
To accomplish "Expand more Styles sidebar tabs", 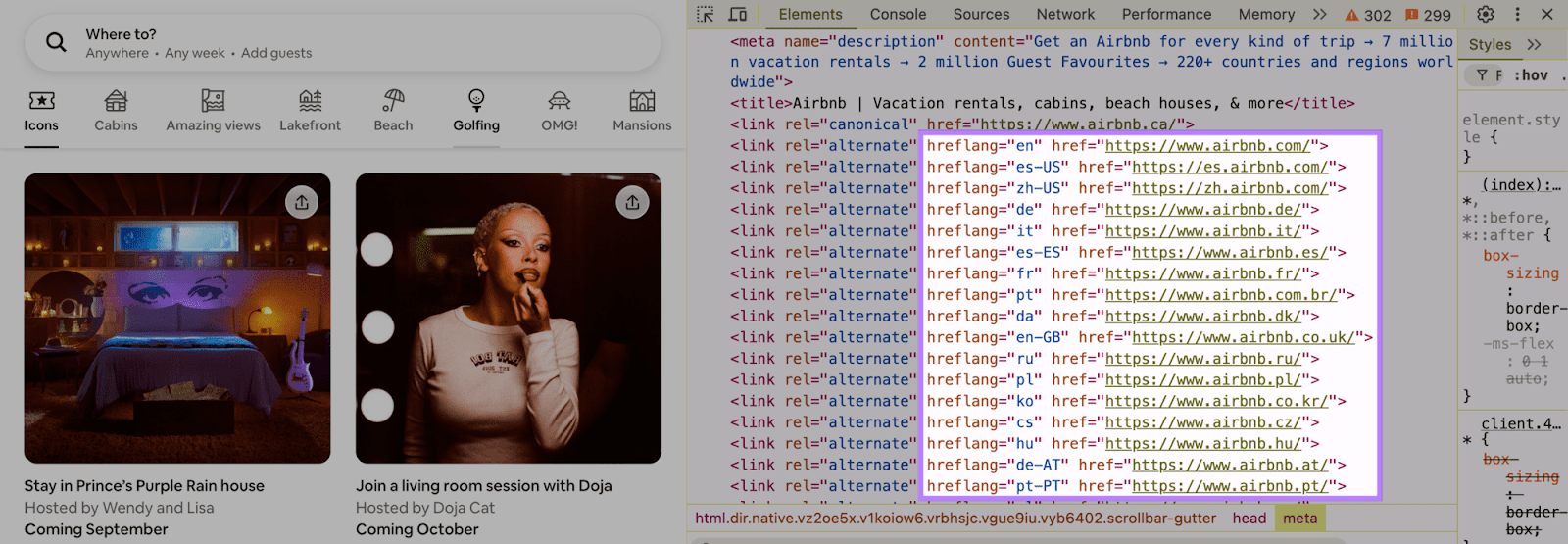I will click(x=1534, y=44).
